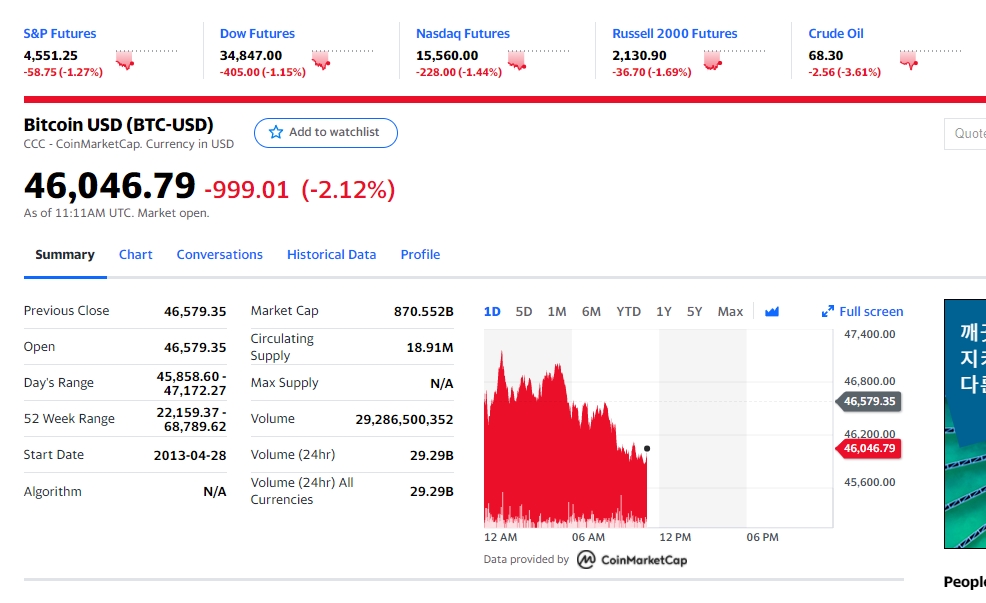Click the Volume (24hr) label
The height and width of the screenshot is (603, 986).
coord(292,455)
